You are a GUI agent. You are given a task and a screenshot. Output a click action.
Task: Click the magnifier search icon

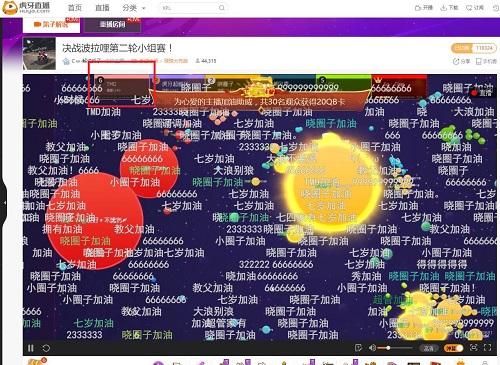[222, 8]
